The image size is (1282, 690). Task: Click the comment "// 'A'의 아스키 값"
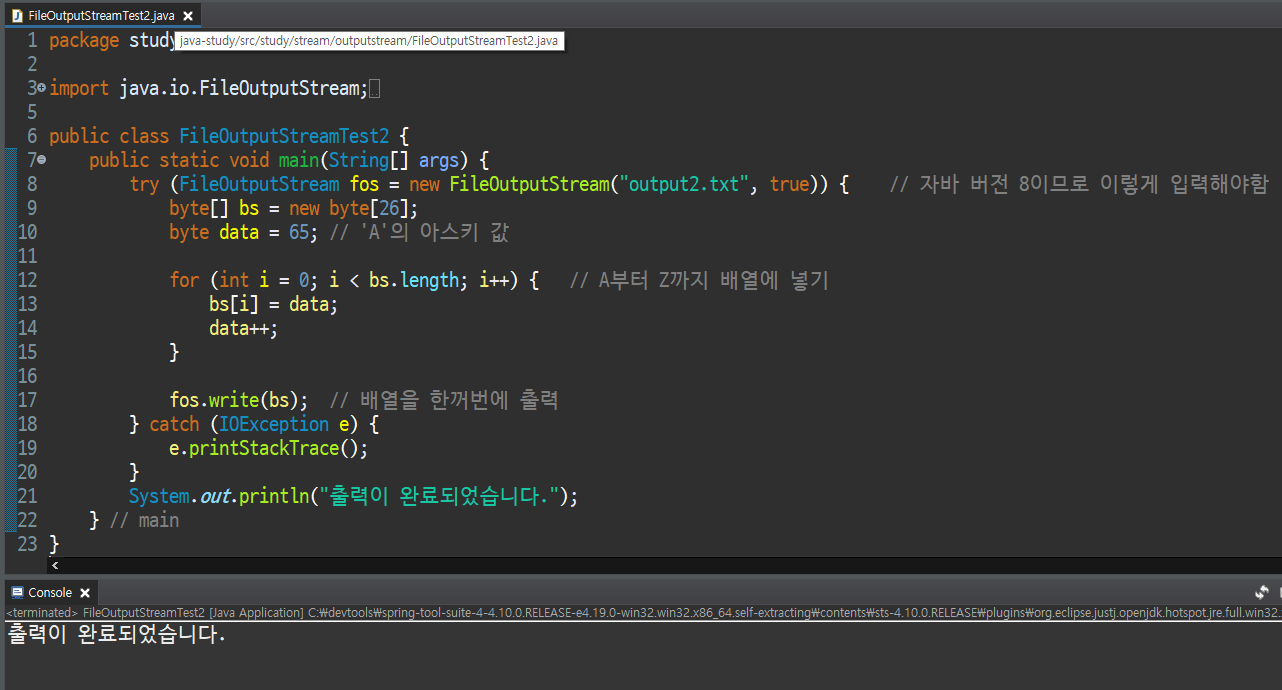click(x=421, y=233)
